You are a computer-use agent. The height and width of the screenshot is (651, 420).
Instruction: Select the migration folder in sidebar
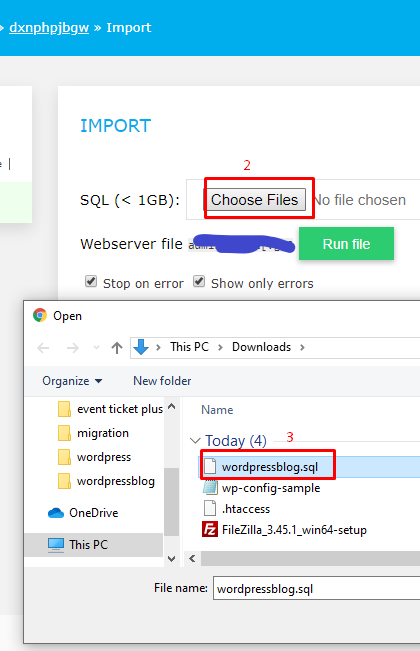103,433
